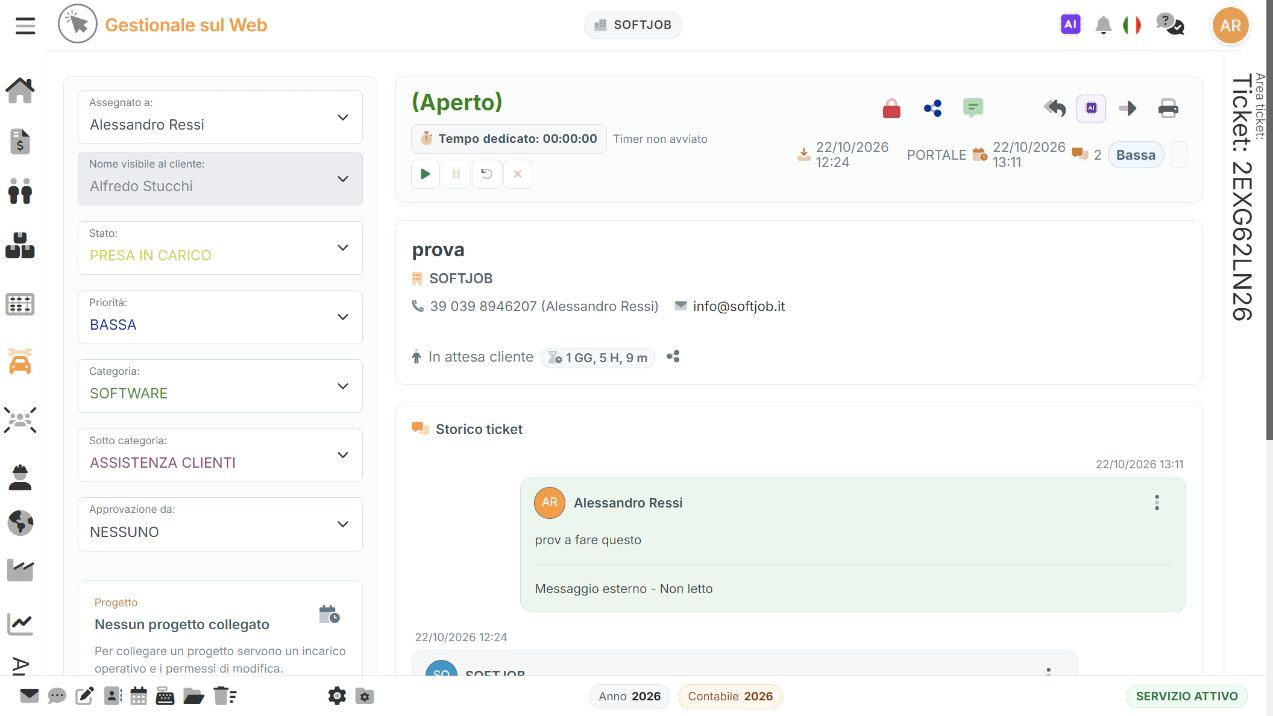1273x716 pixels.
Task: Start the ticket timer
Action: point(426,174)
